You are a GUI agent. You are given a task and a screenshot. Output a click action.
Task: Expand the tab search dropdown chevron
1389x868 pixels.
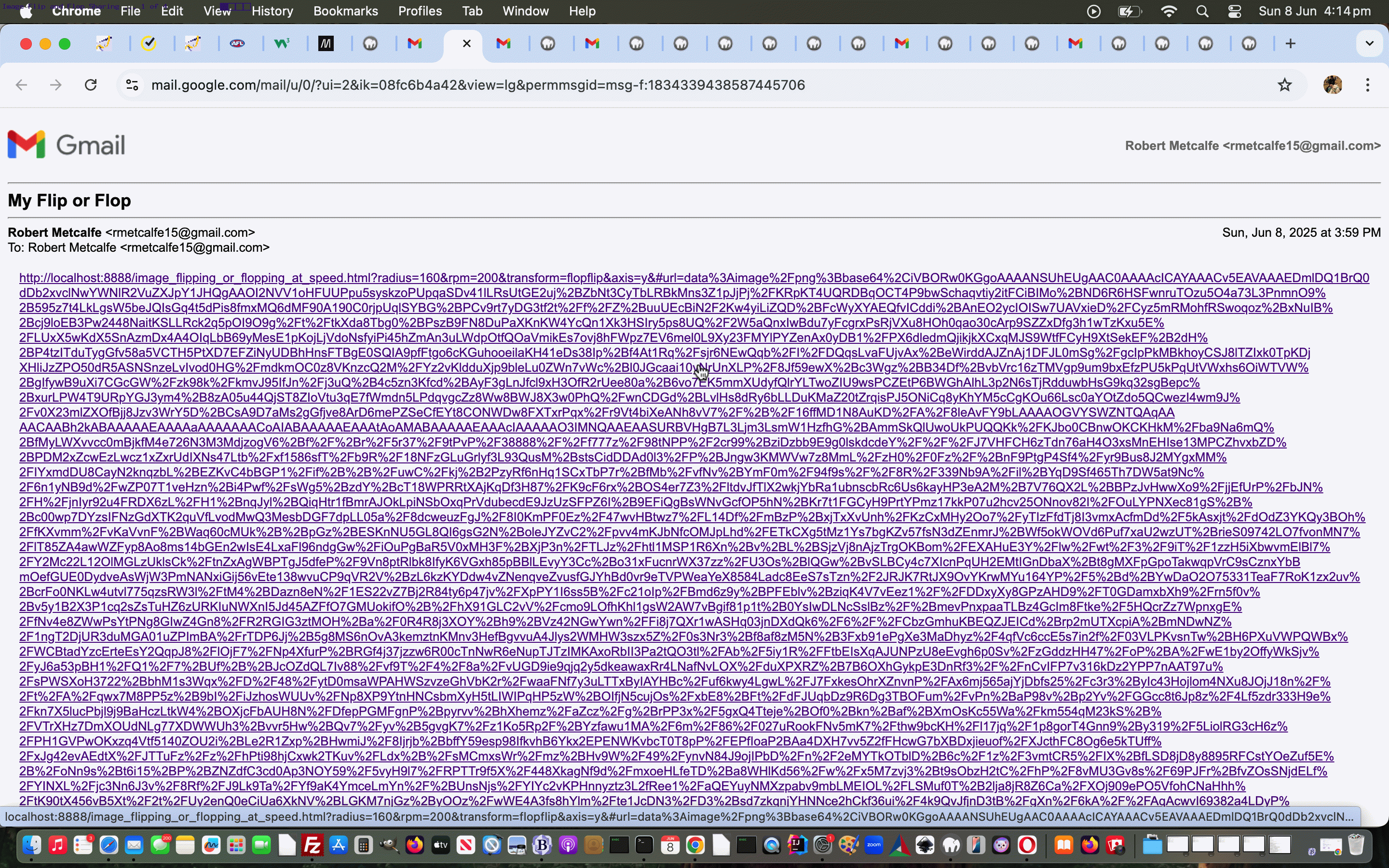[x=1369, y=43]
